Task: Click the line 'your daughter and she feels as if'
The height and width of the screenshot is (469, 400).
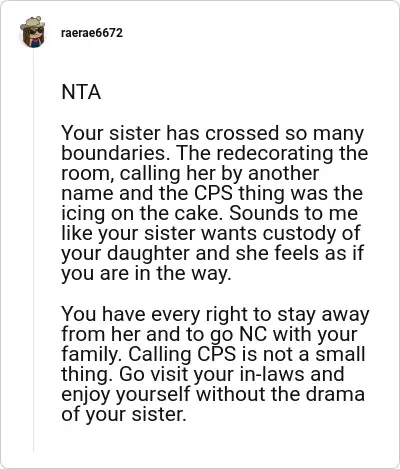Action: click(x=212, y=253)
